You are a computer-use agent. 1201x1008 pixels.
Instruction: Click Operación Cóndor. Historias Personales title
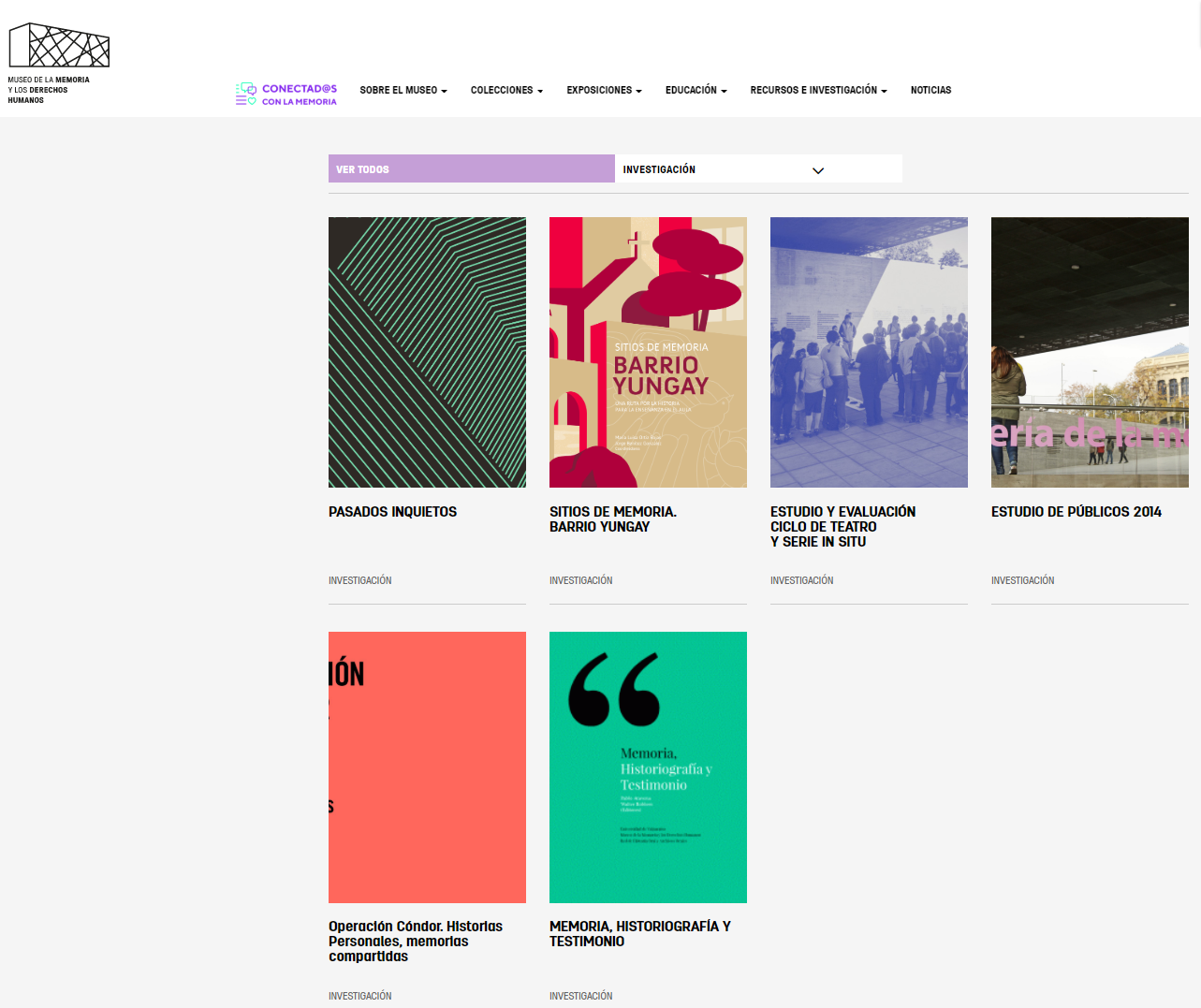click(x=416, y=942)
